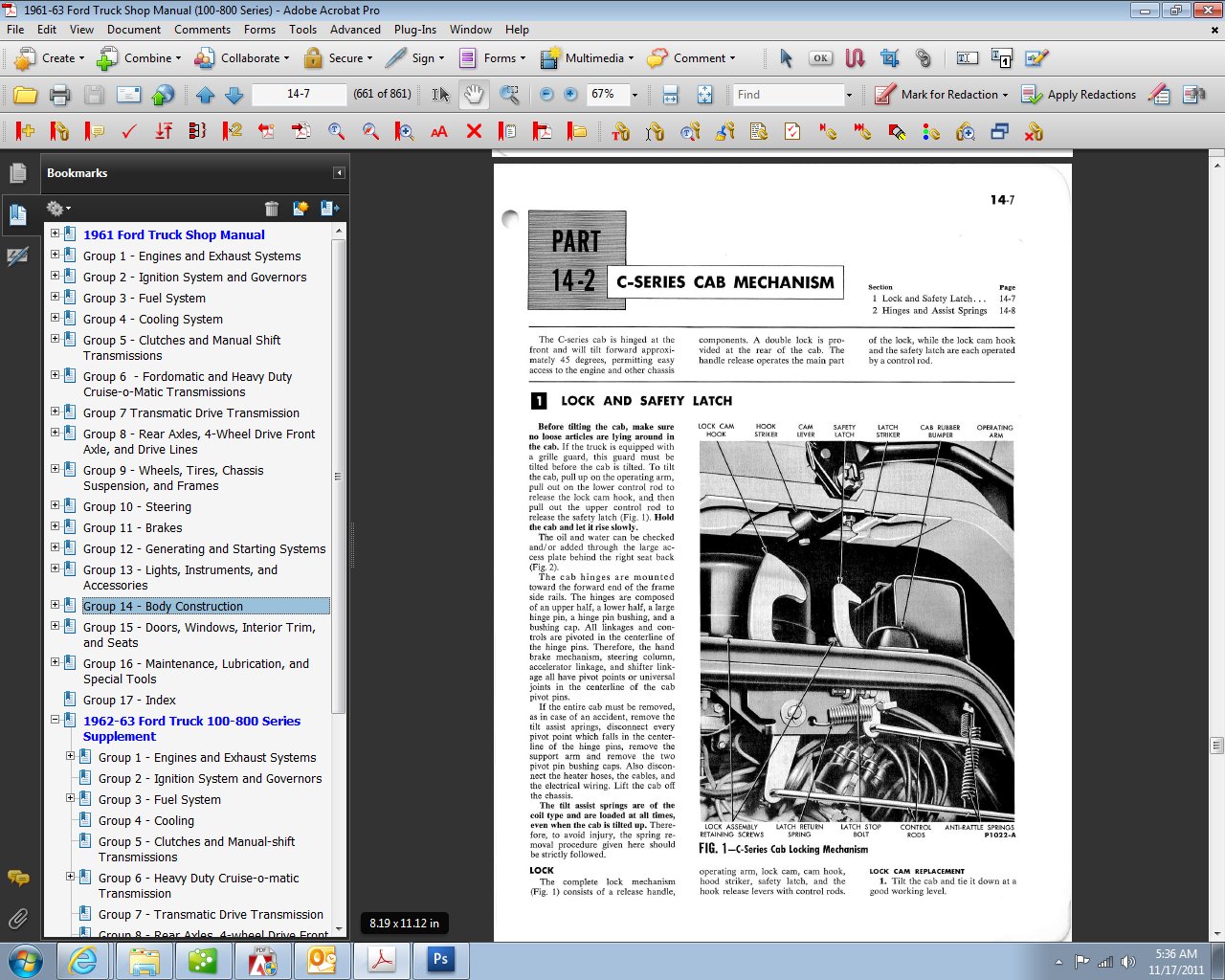
Task: Select the OK stamp tool
Action: [820, 58]
